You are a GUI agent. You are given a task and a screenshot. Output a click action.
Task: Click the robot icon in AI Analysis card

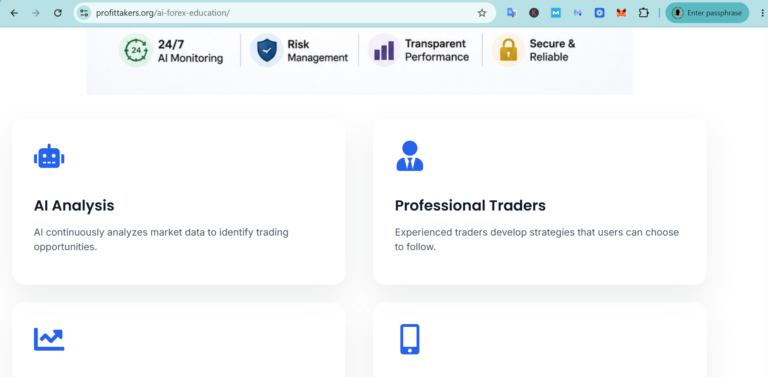pyautogui.click(x=49, y=157)
